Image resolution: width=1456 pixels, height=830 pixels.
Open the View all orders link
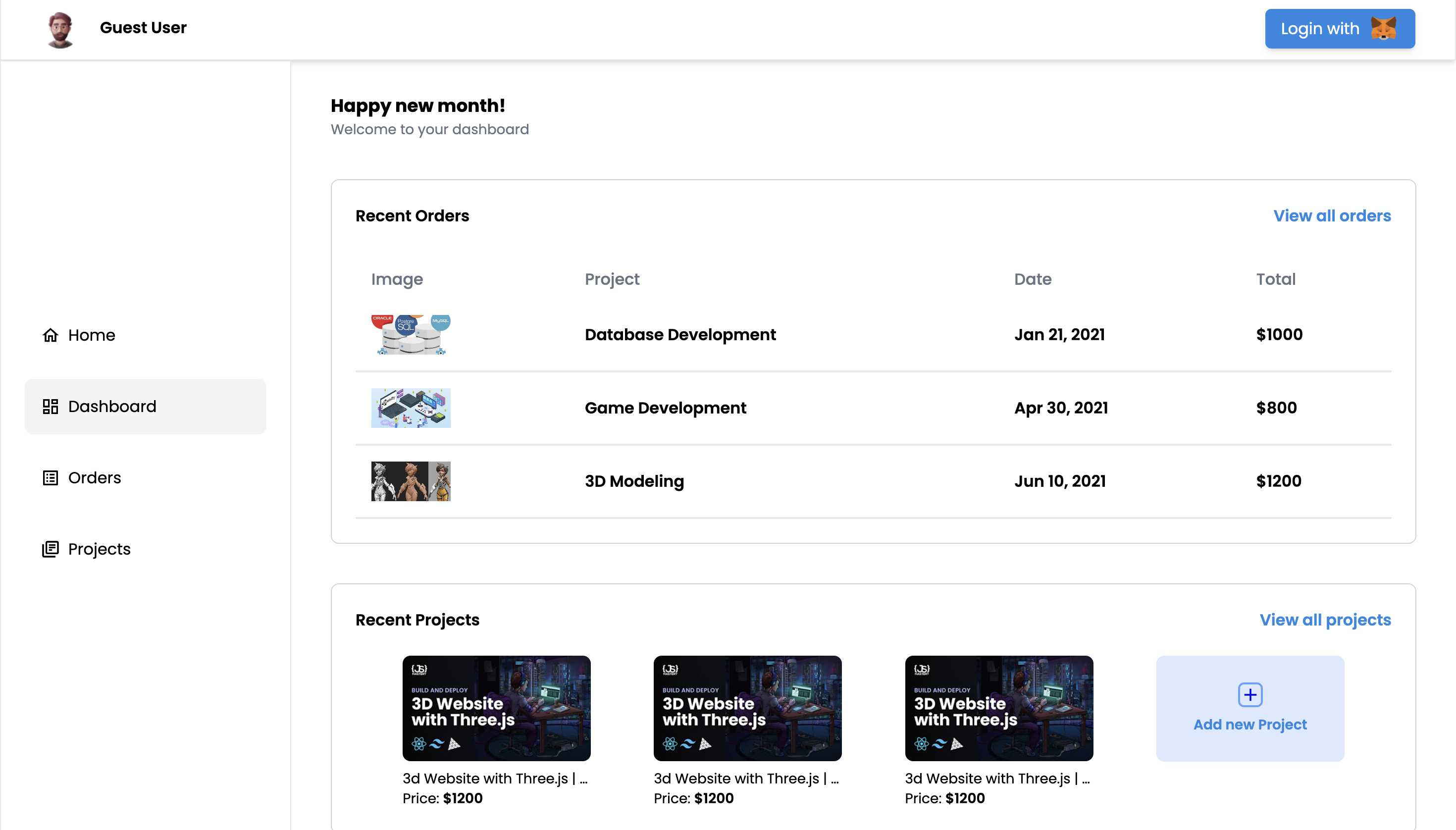(x=1332, y=216)
